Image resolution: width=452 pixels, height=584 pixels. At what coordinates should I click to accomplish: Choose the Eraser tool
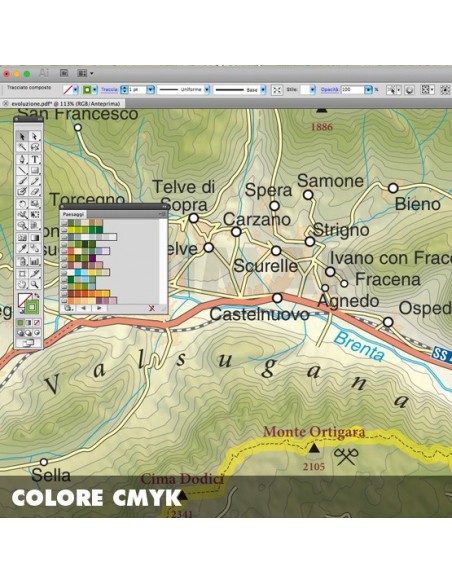[x=34, y=192]
